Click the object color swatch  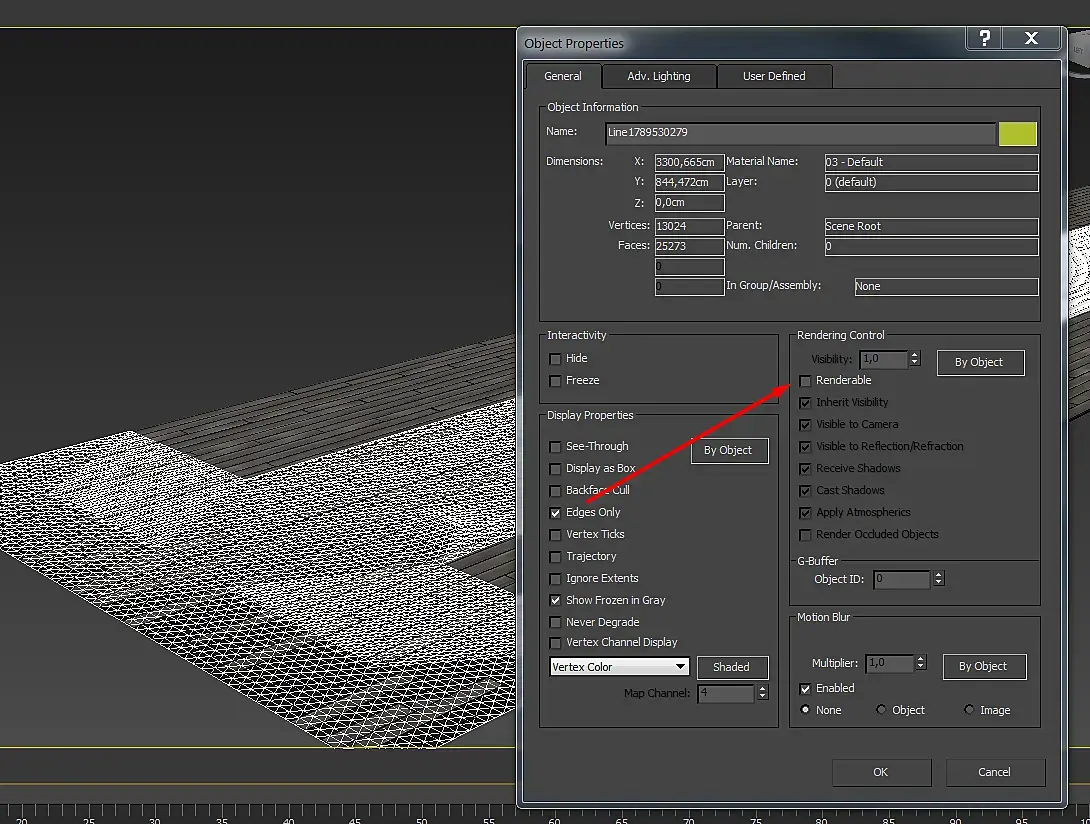pyautogui.click(x=1017, y=133)
